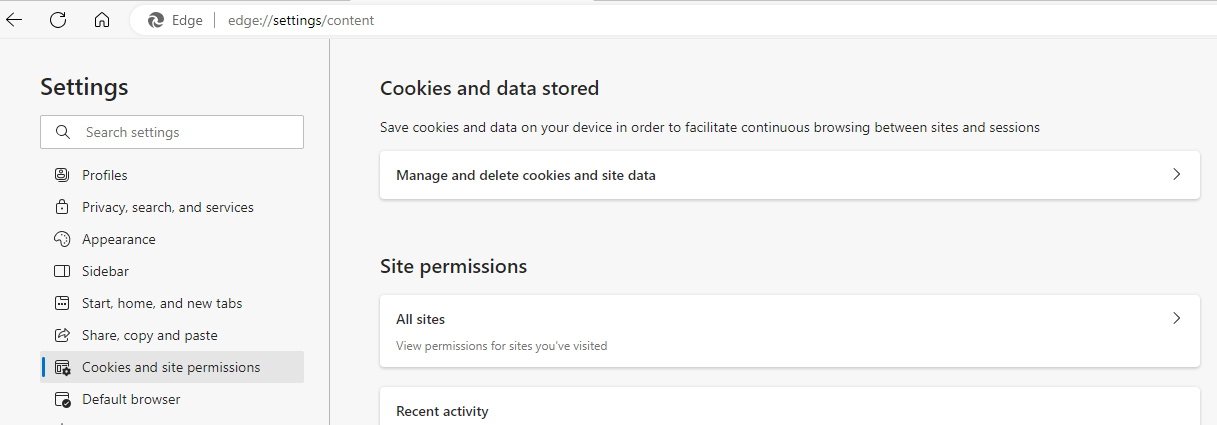Click the Appearance palette icon
1217x425 pixels.
tap(63, 239)
